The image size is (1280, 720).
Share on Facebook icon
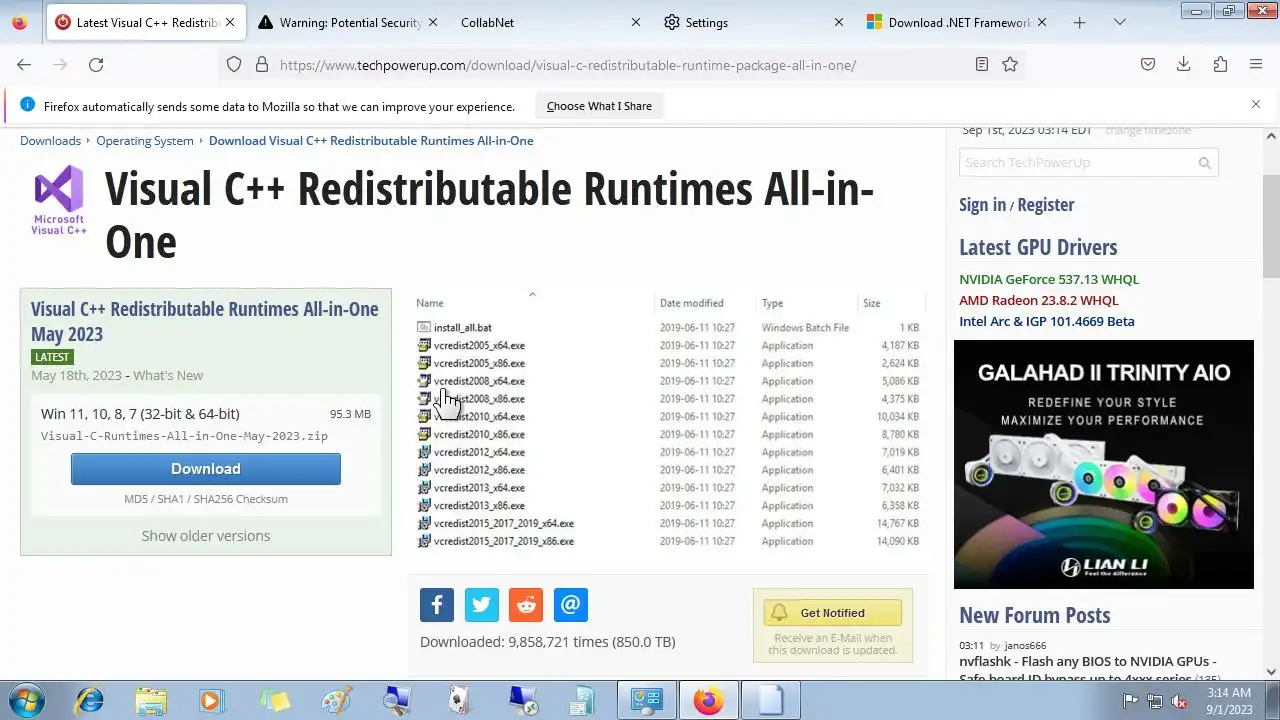[437, 605]
